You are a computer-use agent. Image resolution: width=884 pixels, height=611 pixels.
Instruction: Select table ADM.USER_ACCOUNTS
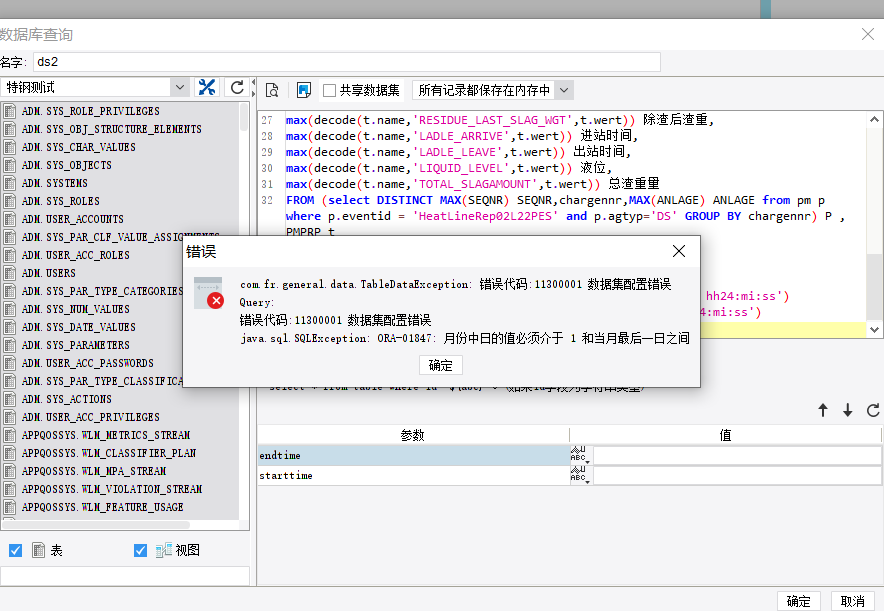72,219
